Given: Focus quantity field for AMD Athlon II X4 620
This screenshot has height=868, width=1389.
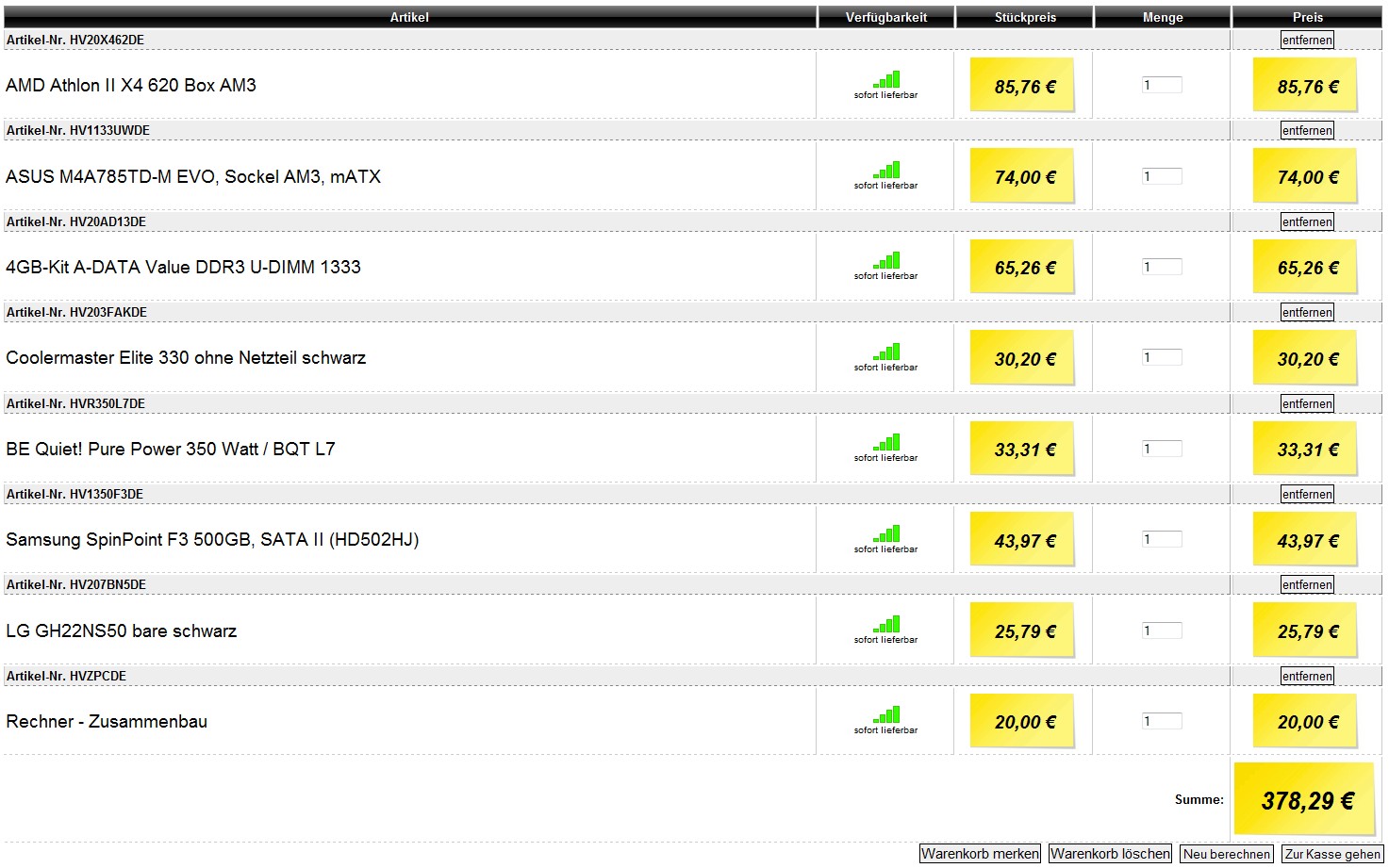Looking at the screenshot, I should coord(1162,85).
